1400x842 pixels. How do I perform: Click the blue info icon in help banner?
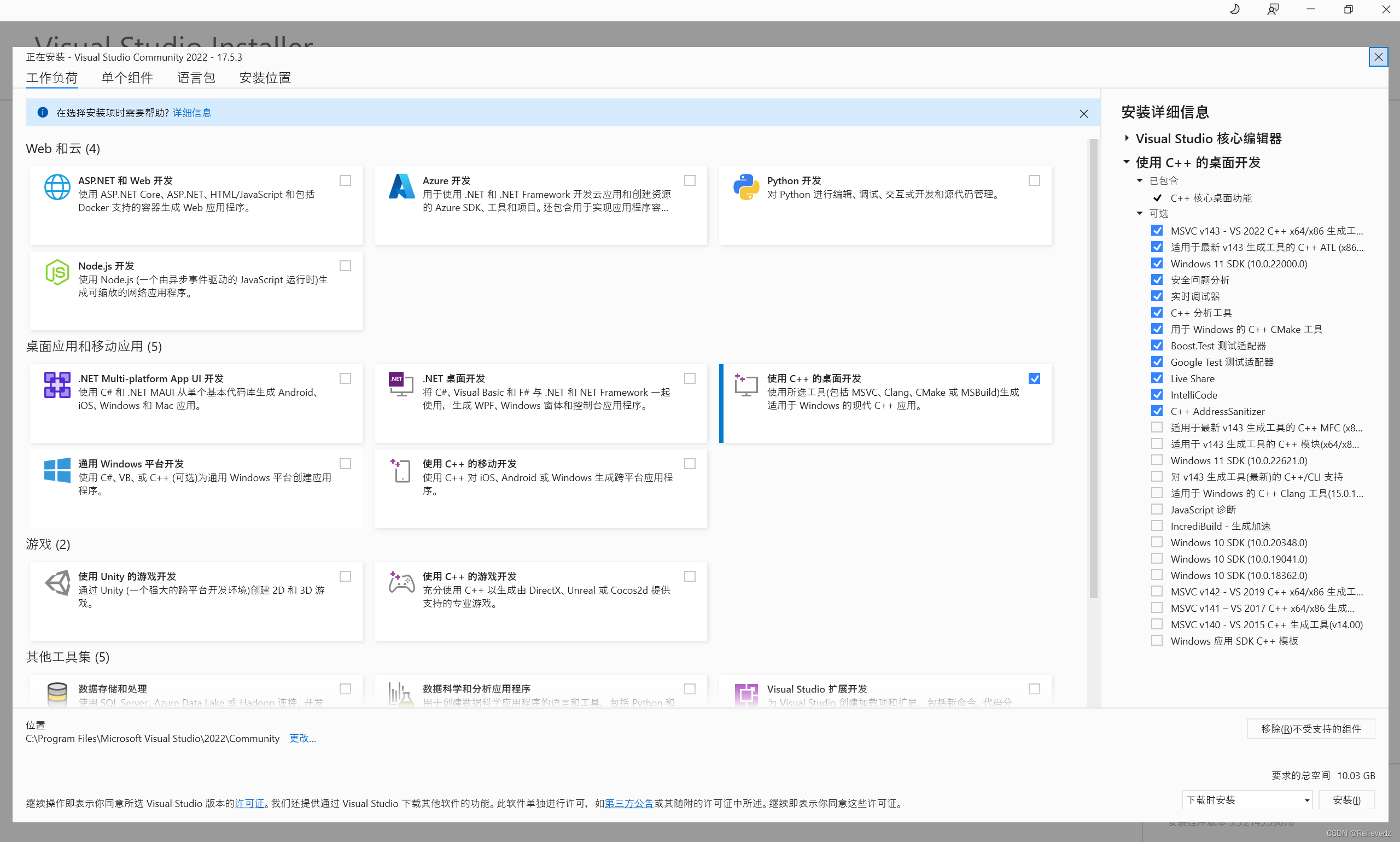(43, 112)
